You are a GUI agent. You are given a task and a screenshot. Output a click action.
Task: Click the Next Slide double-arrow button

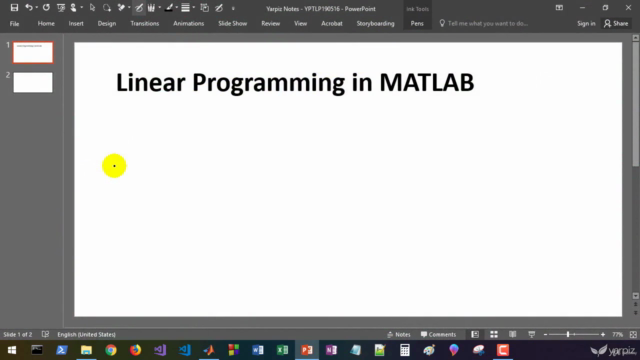click(x=636, y=313)
